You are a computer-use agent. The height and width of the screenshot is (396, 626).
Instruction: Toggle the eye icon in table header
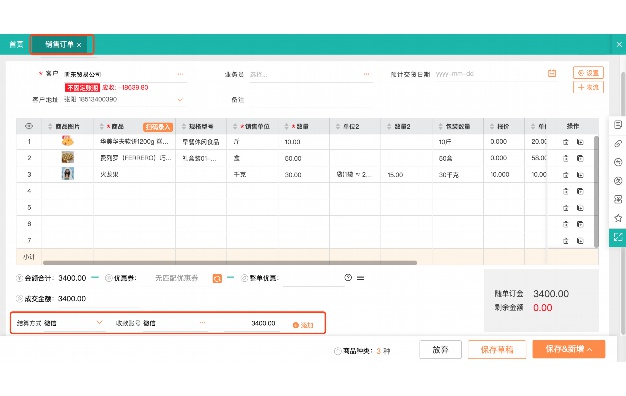[29, 126]
